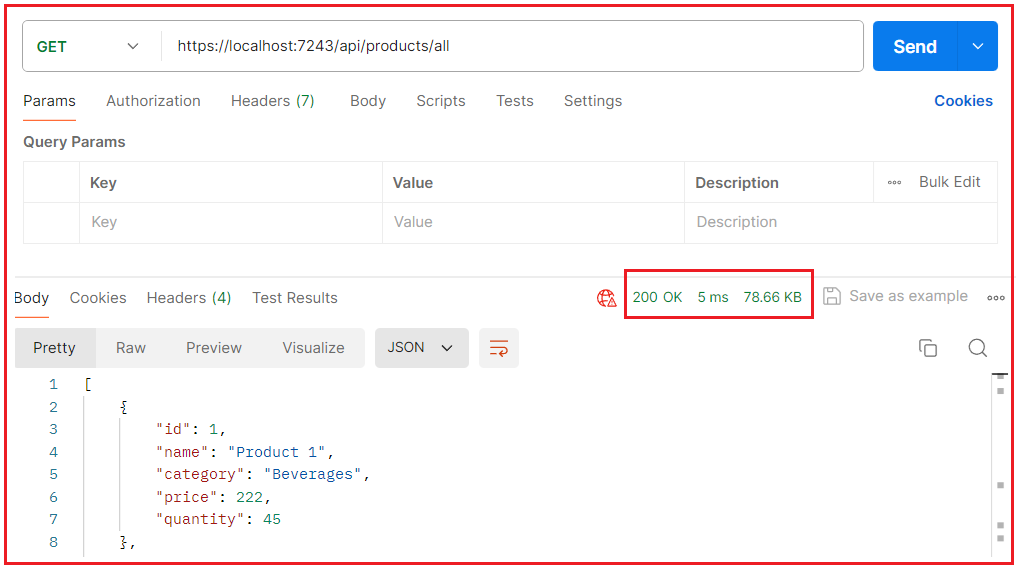Select the Scripts tab
Viewport: 1016px width, 567px height.
[x=441, y=101]
